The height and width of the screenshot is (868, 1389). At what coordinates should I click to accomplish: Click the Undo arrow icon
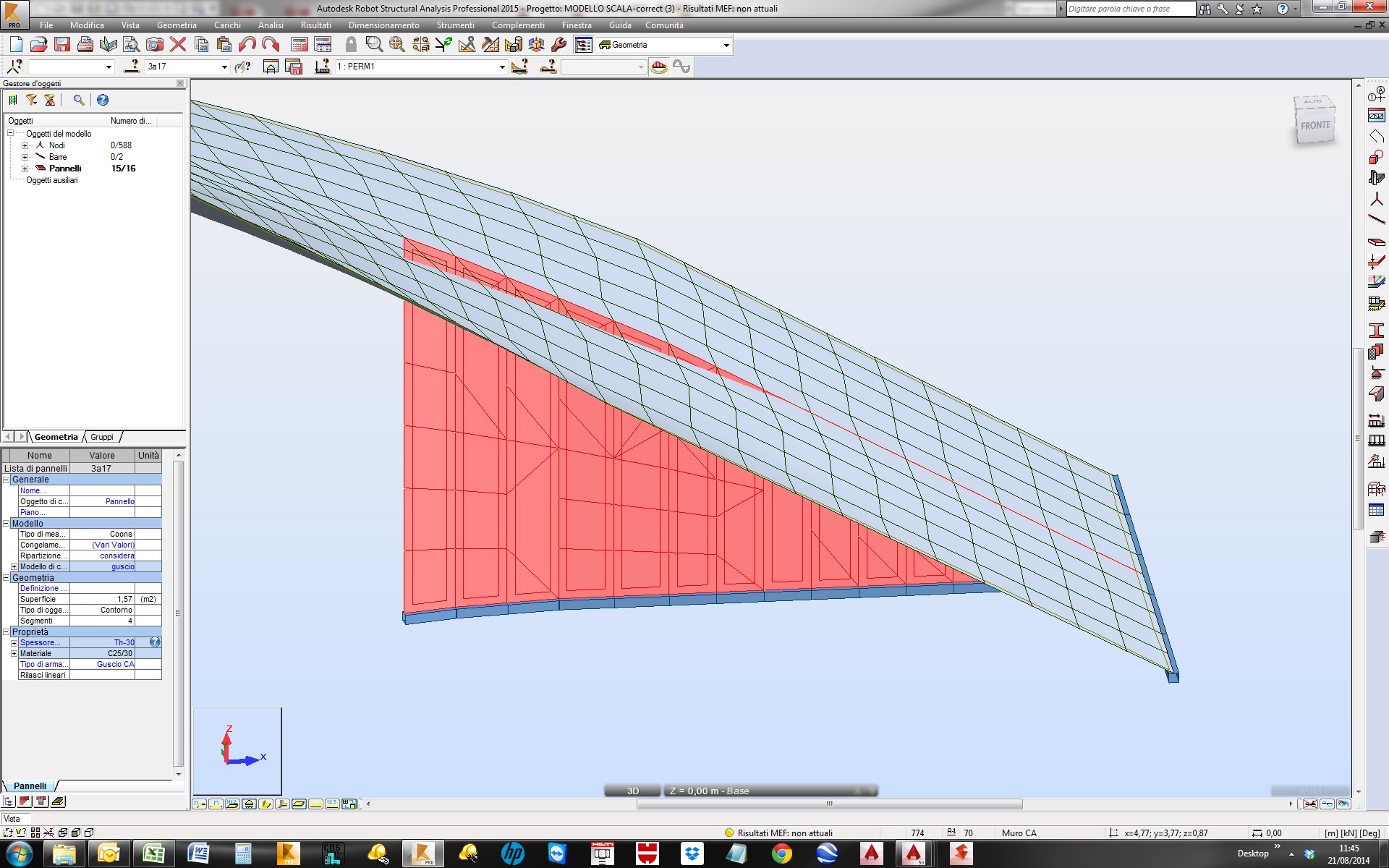tap(247, 45)
